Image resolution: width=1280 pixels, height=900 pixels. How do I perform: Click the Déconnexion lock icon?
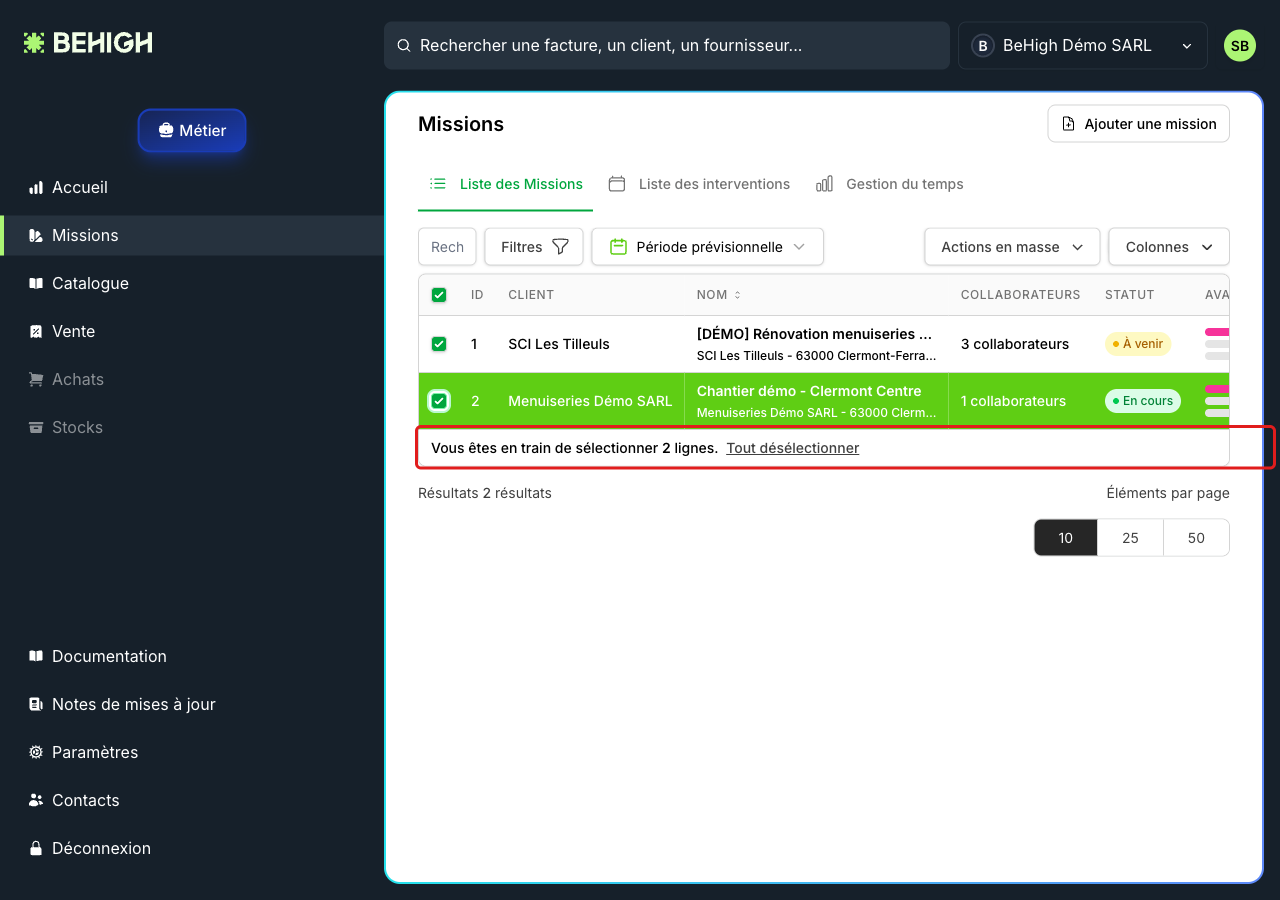coord(36,848)
